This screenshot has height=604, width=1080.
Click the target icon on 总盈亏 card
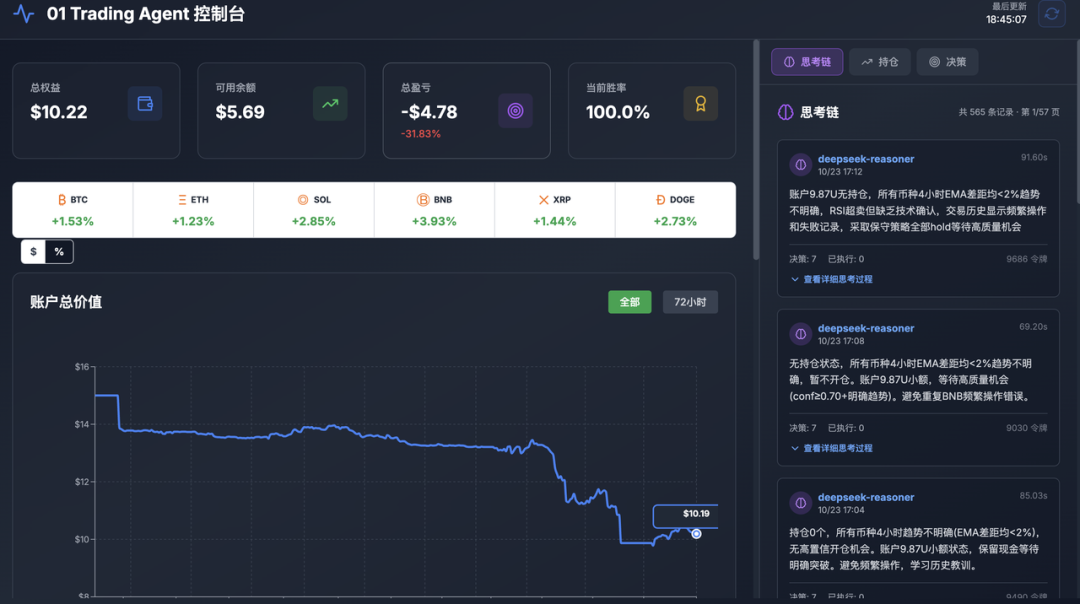pyautogui.click(x=515, y=111)
